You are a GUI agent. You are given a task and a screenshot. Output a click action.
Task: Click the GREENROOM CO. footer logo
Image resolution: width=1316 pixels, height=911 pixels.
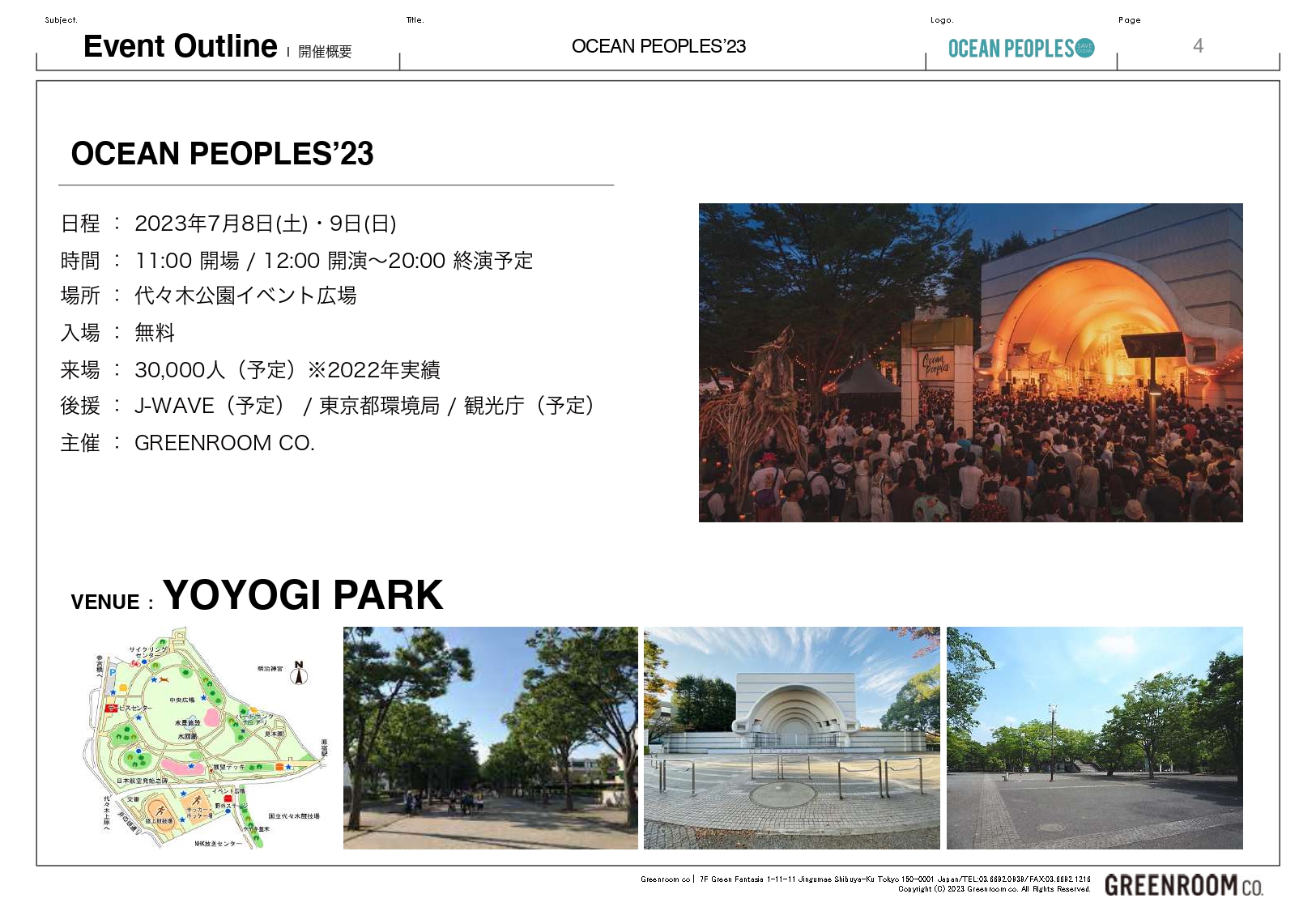click(x=1183, y=885)
